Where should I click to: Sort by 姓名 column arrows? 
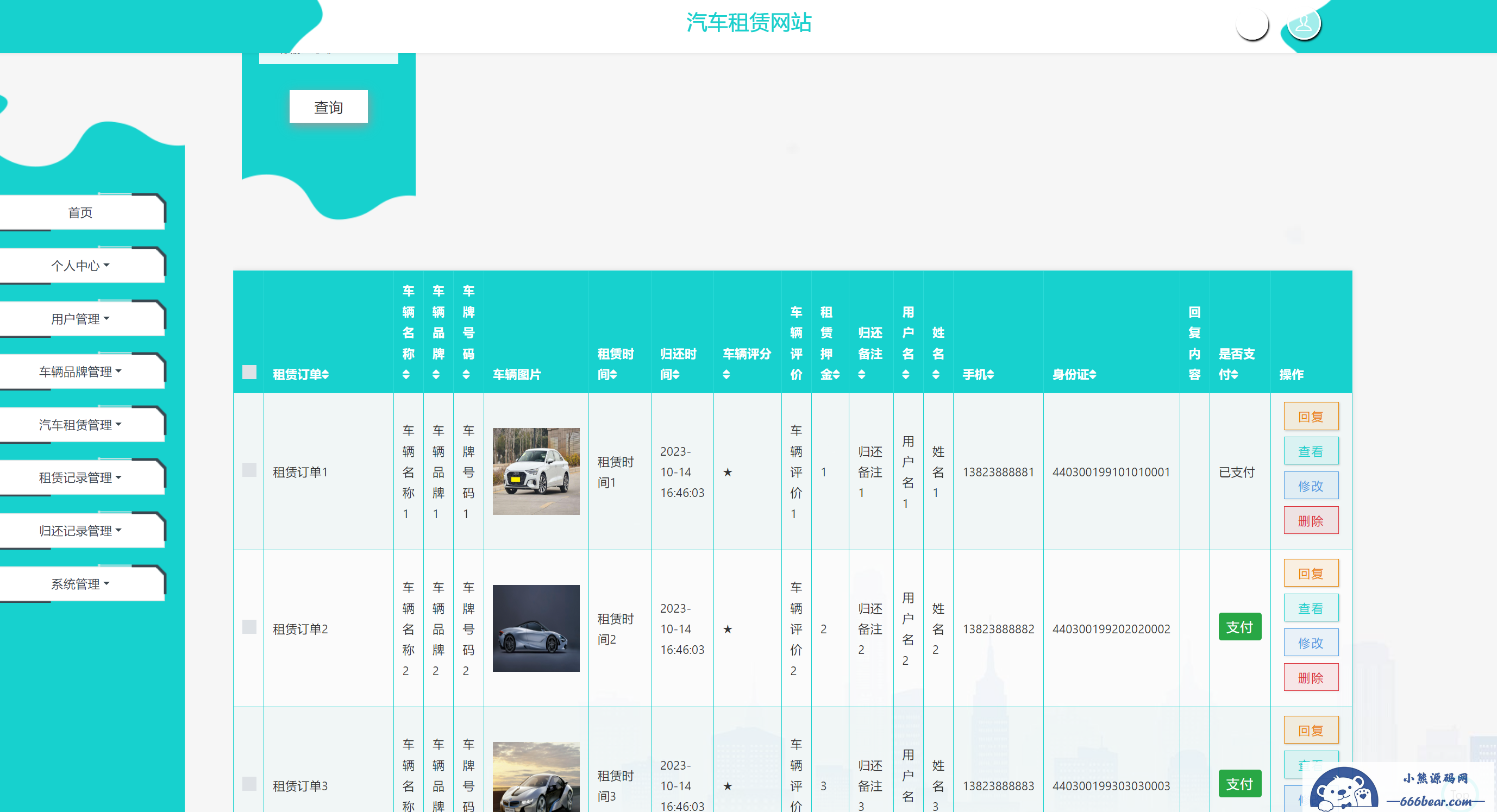[936, 375]
